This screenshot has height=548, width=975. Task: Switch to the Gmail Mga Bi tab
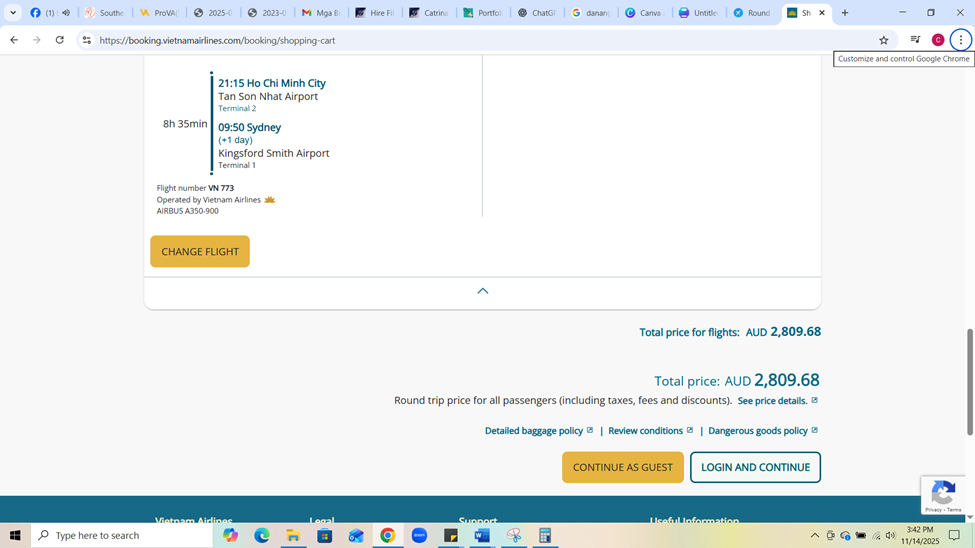321,12
